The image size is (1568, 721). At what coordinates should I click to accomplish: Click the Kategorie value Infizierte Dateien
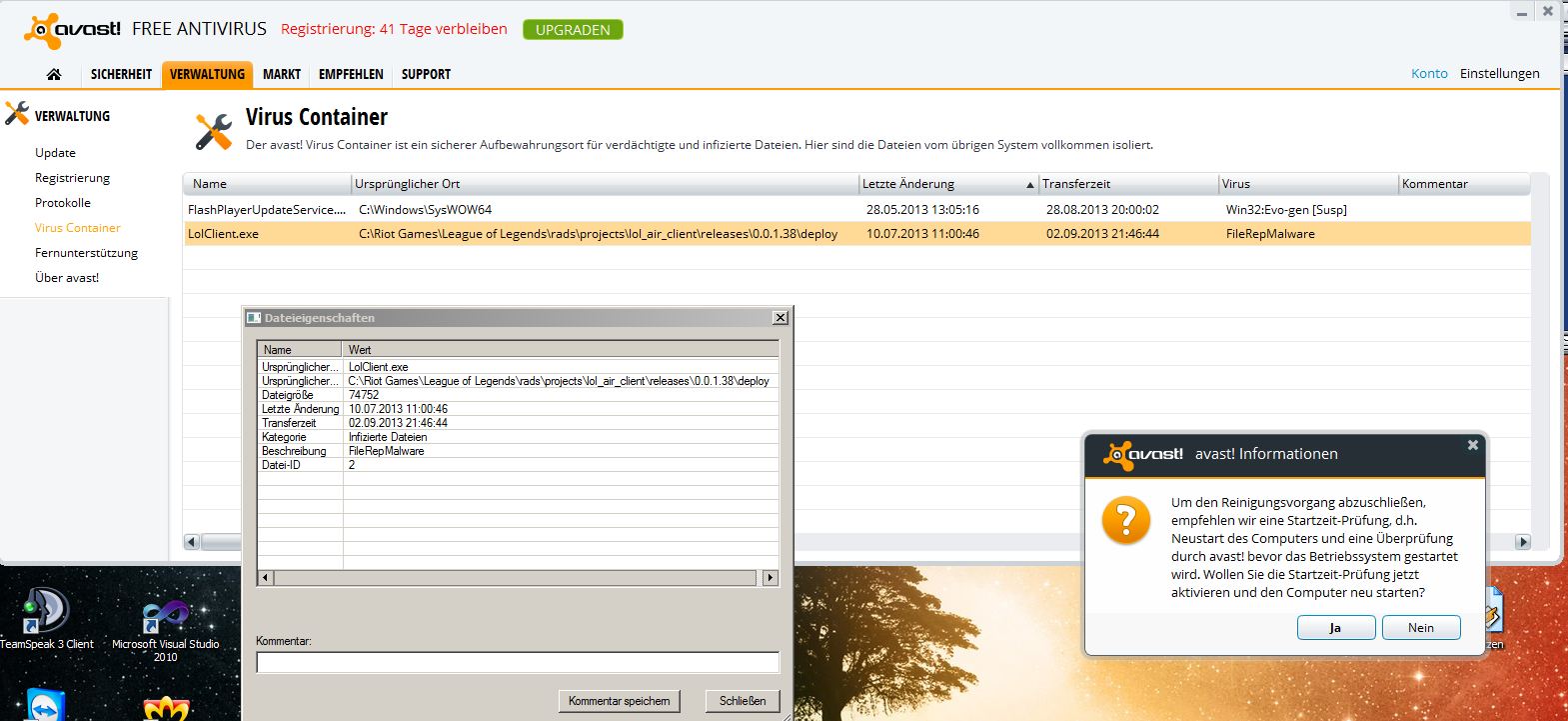point(388,437)
